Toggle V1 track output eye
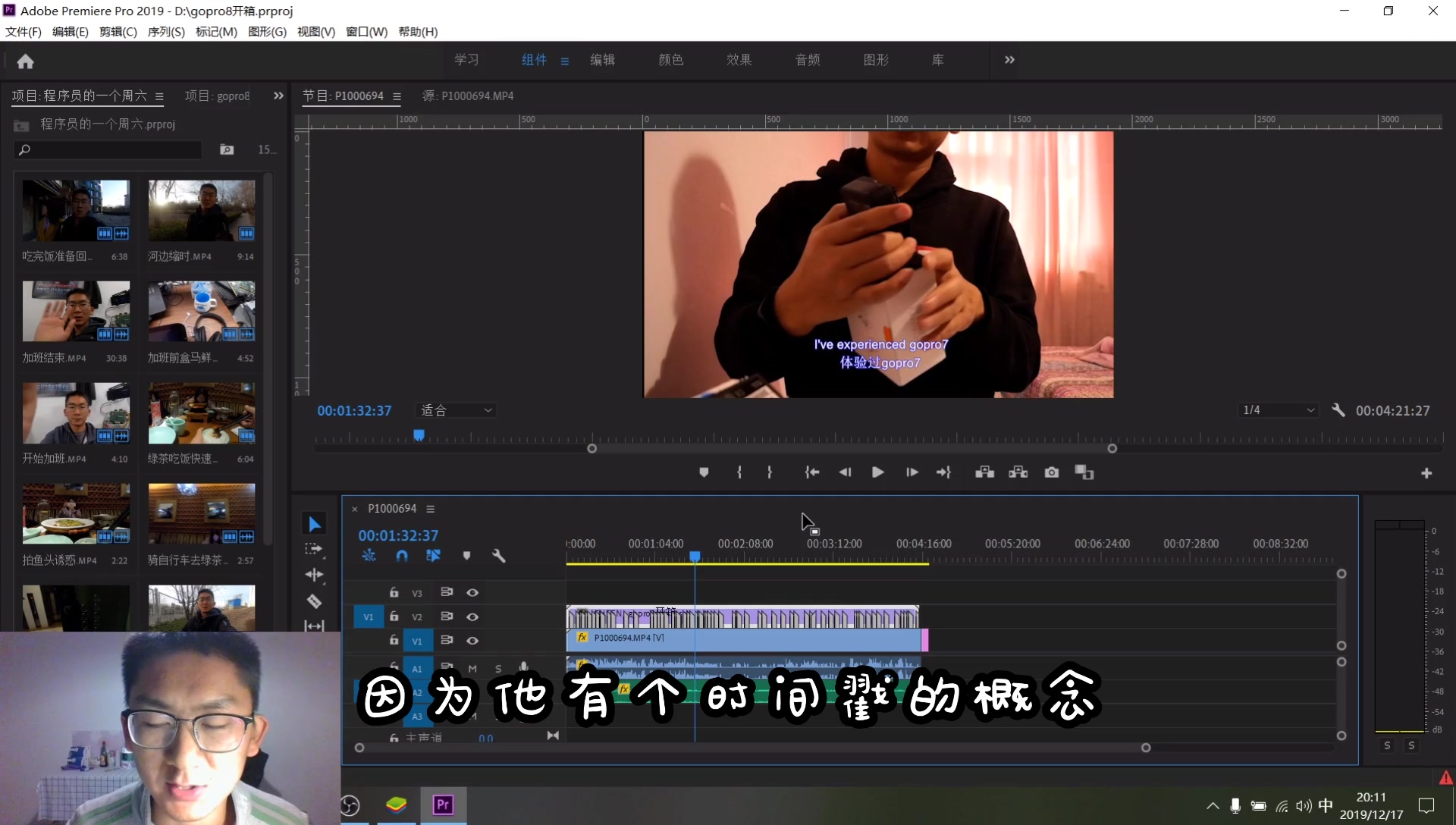Screen dimensions: 1456x825 472,641
